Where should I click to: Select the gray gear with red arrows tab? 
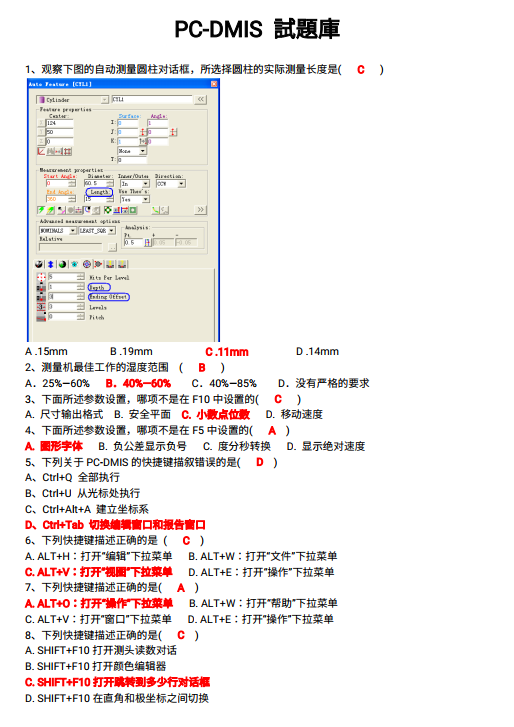click(98, 264)
